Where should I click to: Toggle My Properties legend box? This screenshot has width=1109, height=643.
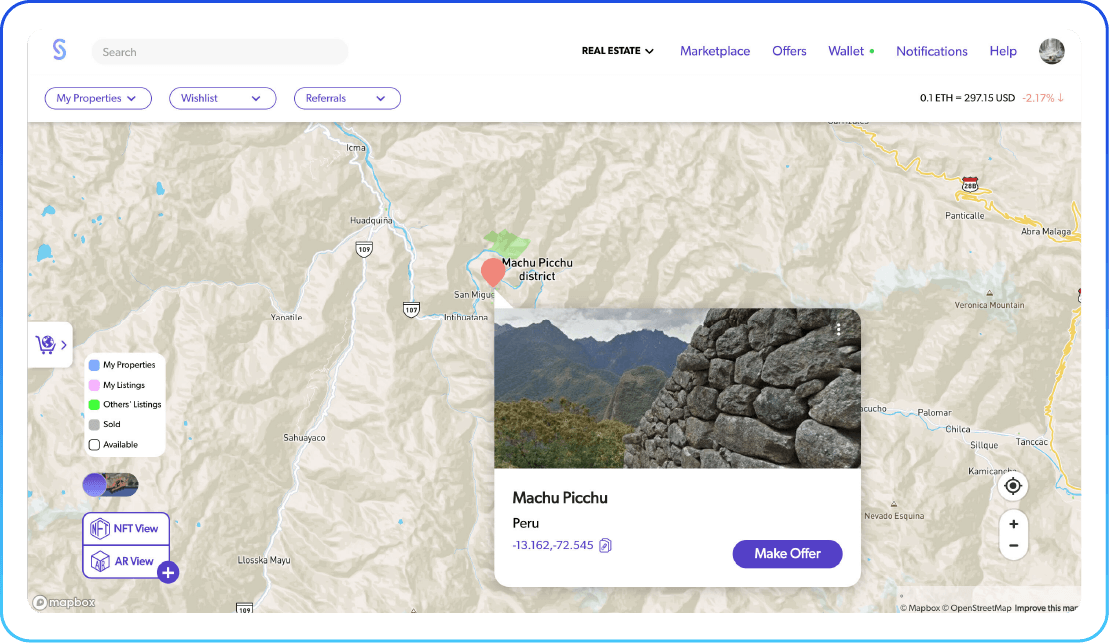click(x=94, y=365)
